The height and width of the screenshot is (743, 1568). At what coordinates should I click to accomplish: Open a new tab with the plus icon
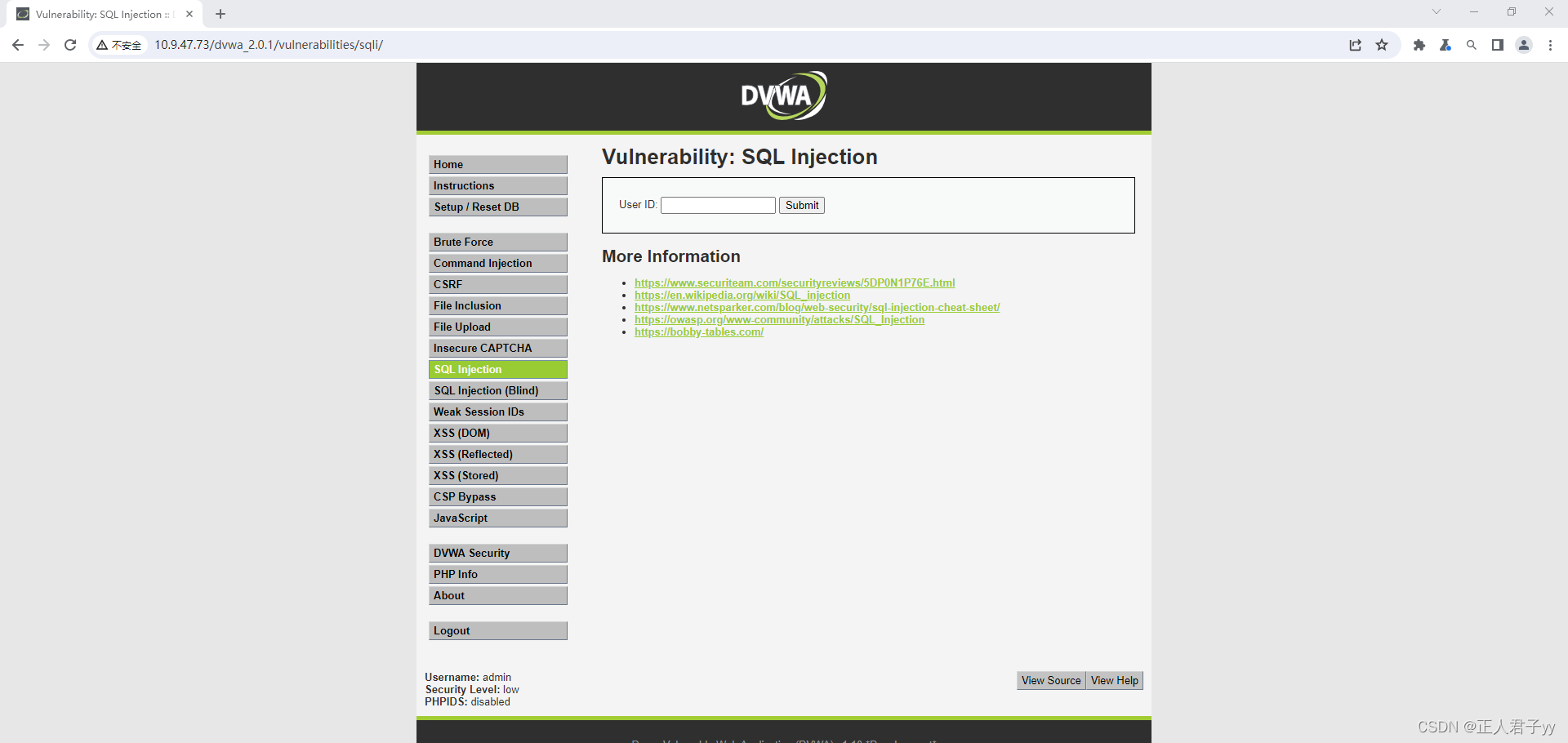click(x=220, y=14)
